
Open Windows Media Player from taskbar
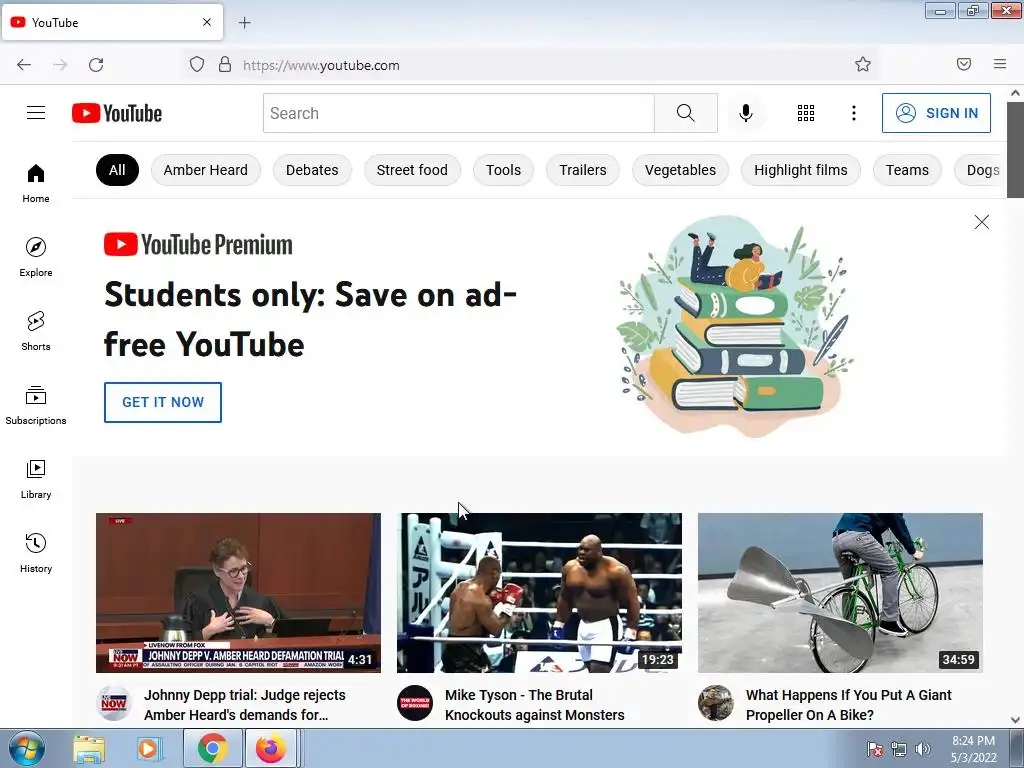148,748
